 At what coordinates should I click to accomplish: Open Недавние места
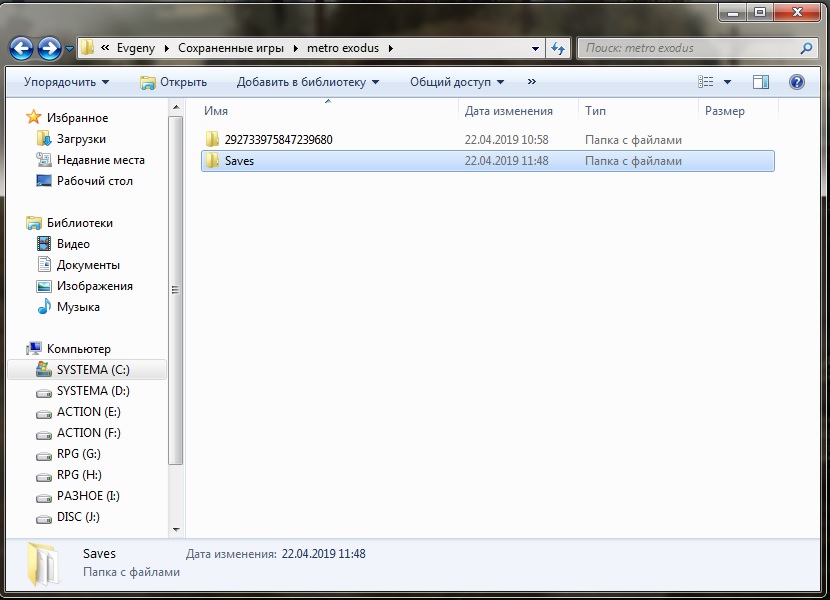(x=101, y=160)
